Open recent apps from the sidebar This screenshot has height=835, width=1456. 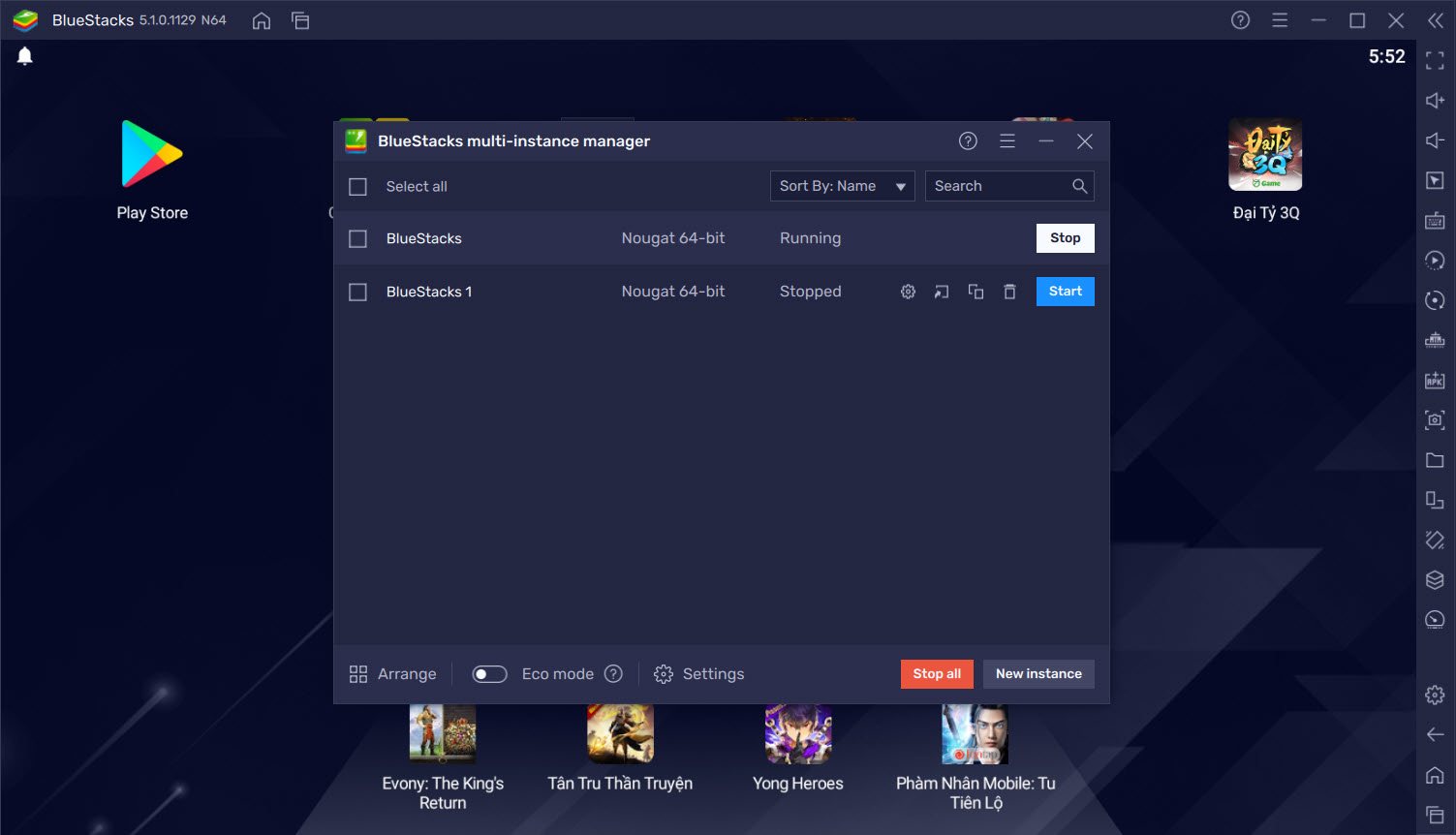(x=1435, y=815)
